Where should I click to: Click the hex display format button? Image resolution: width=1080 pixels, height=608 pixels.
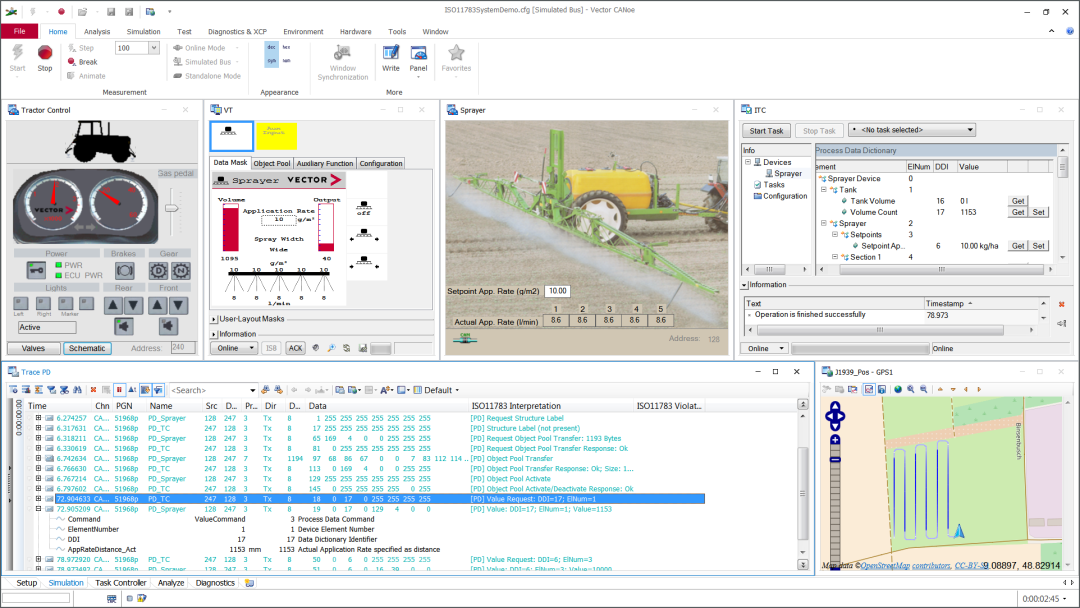(x=287, y=48)
